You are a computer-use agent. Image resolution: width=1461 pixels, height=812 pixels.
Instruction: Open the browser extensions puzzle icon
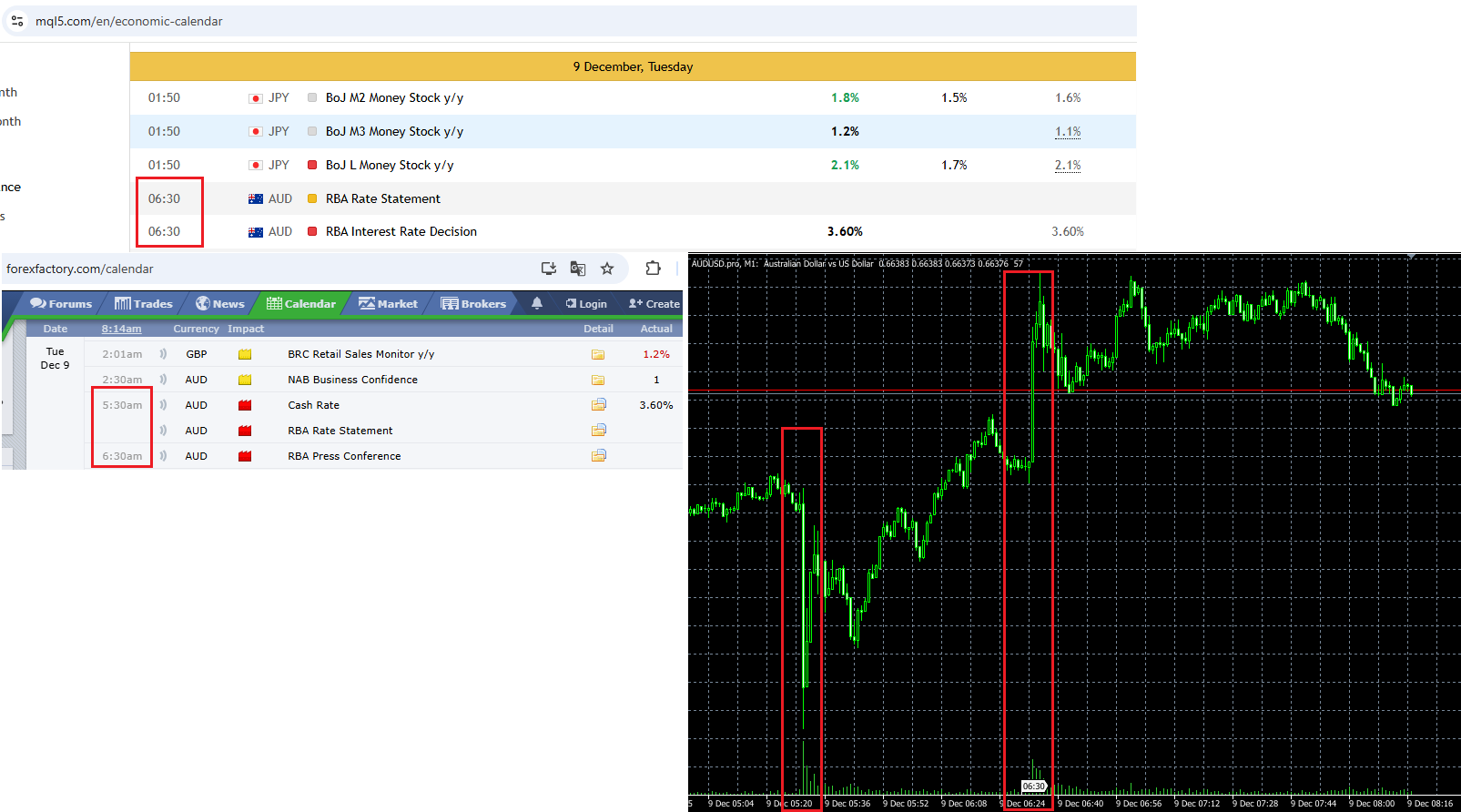point(653,269)
